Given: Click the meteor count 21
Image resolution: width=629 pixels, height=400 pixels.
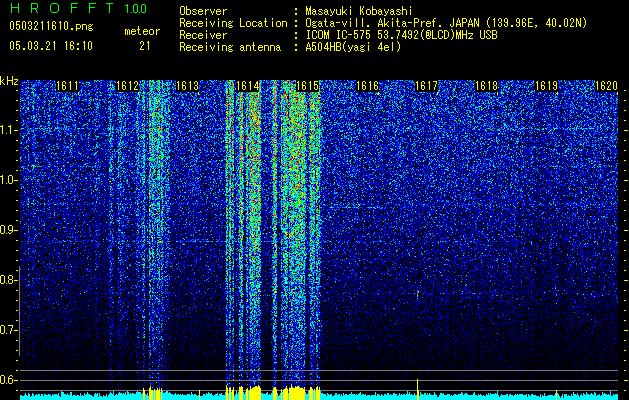Looking at the screenshot, I should [145, 46].
